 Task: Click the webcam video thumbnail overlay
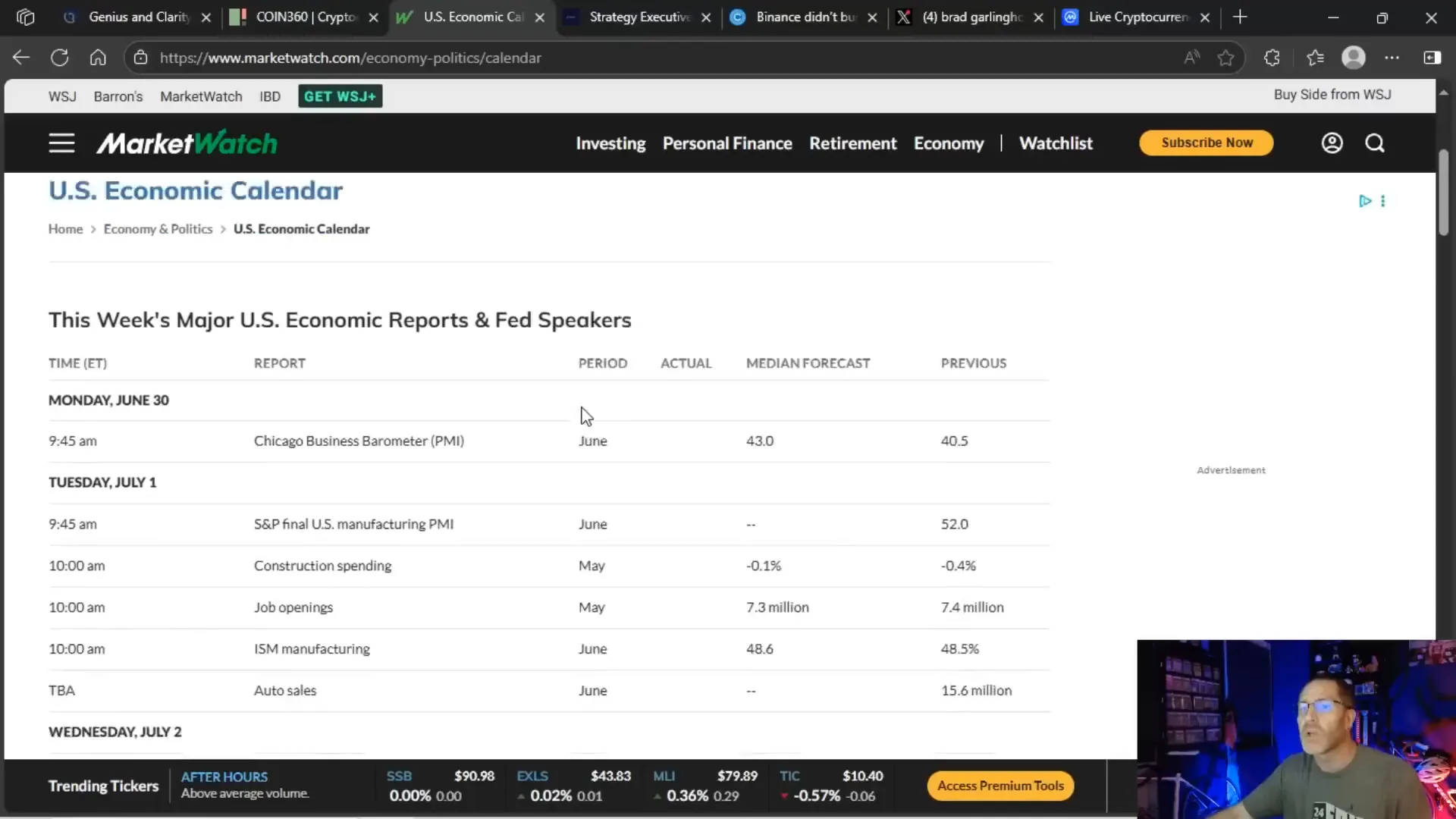1296,730
